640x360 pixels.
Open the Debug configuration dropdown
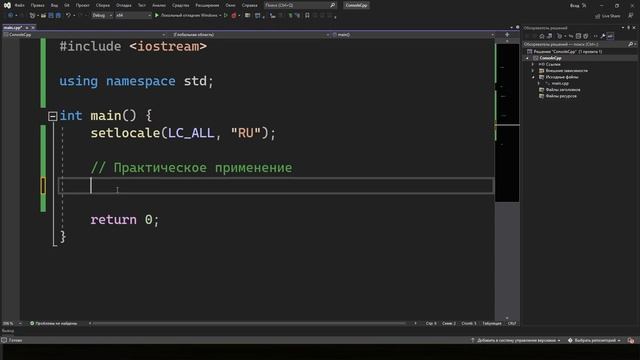102,16
